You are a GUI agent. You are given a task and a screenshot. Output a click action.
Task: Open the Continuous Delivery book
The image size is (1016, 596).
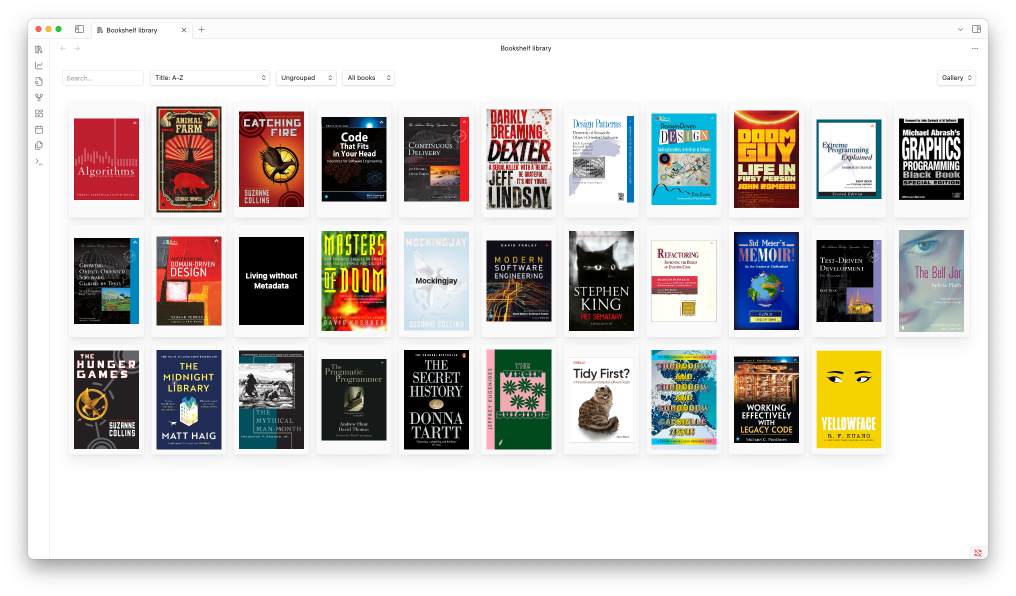(436, 159)
